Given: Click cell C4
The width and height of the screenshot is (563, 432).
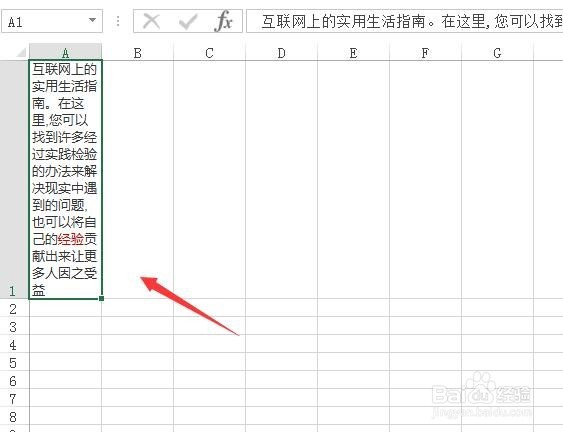Looking at the screenshot, I should pos(209,344).
